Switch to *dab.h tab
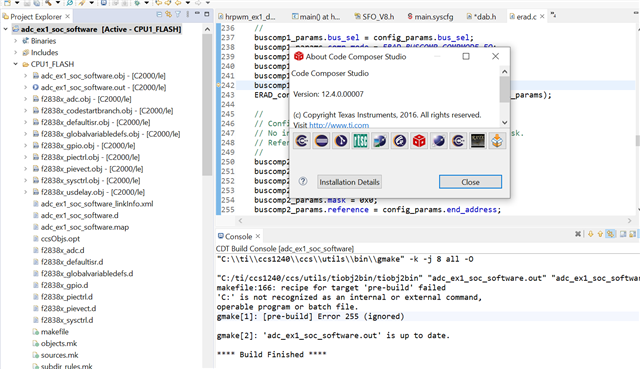 482,17
